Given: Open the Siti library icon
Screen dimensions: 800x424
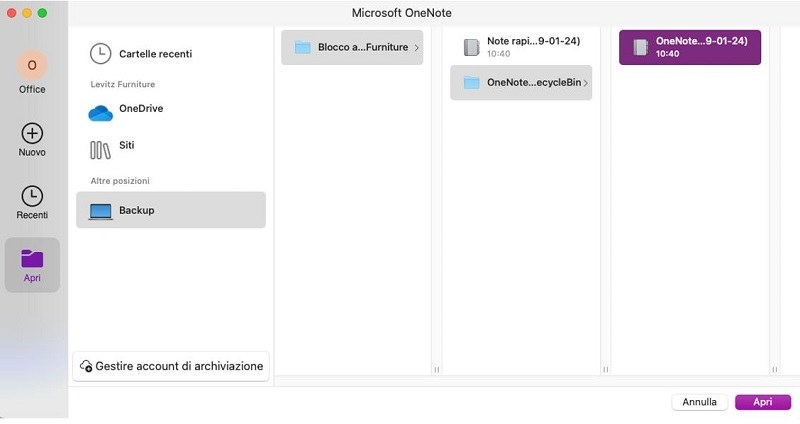Looking at the screenshot, I should (x=100, y=150).
